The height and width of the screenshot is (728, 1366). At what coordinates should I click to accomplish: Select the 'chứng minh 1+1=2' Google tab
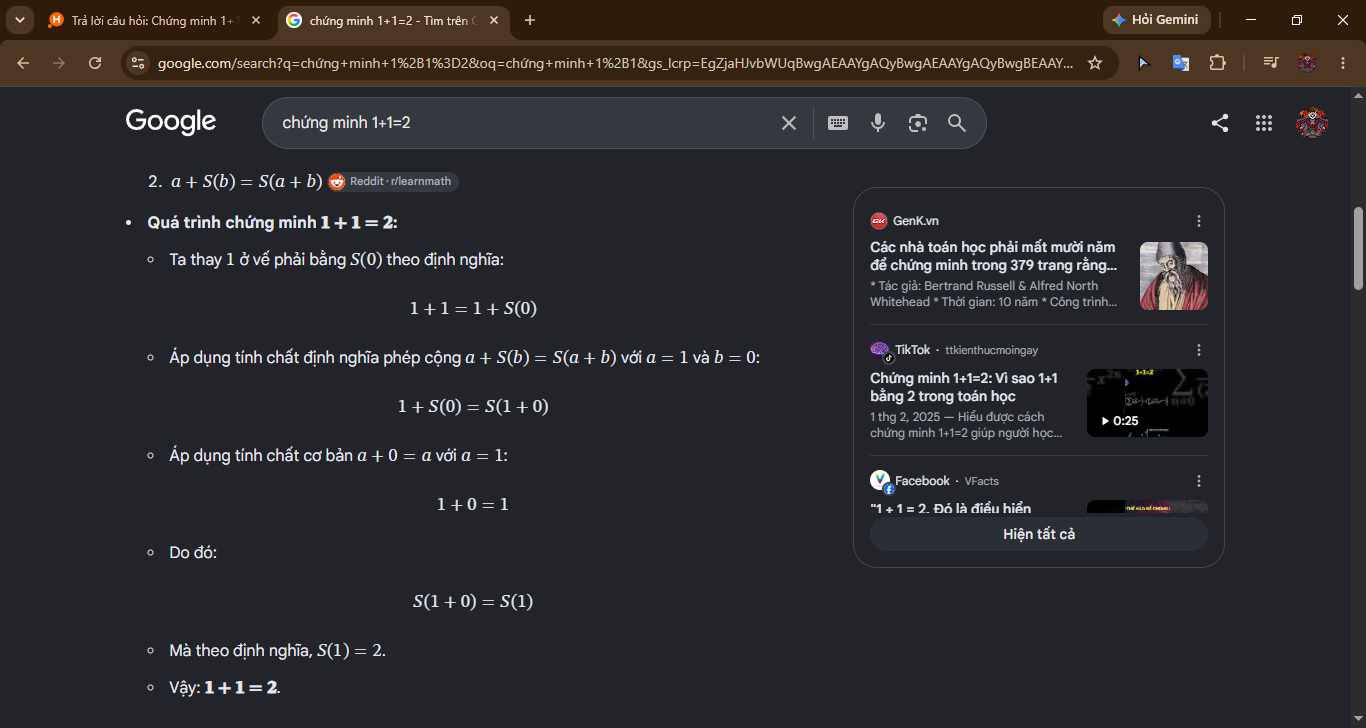pos(393,20)
